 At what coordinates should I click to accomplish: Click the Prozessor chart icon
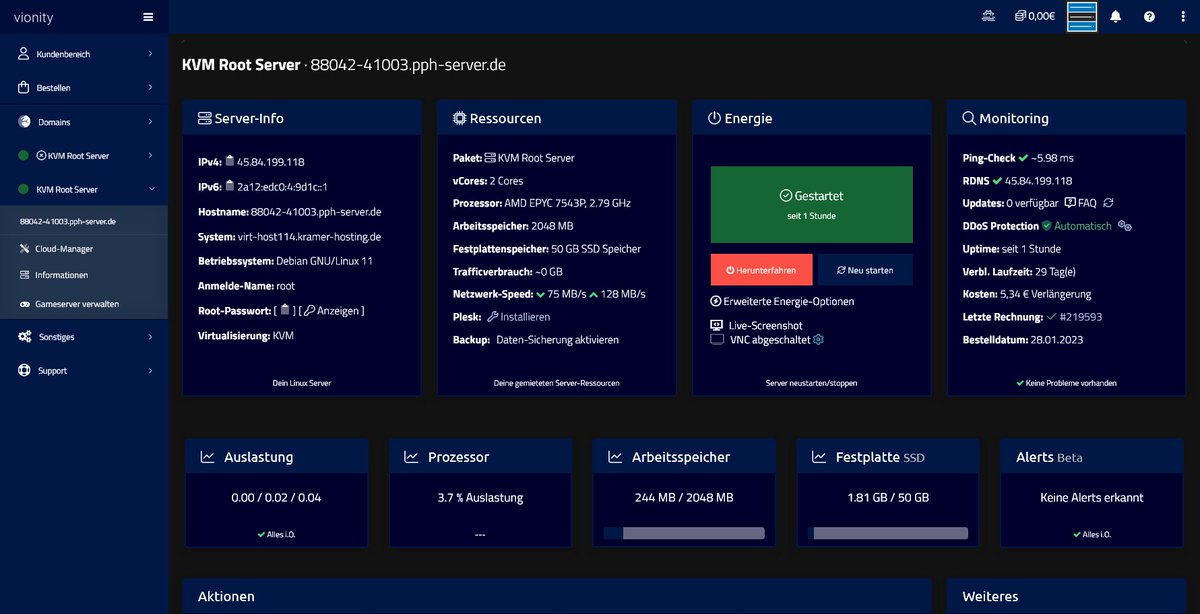[x=411, y=457]
